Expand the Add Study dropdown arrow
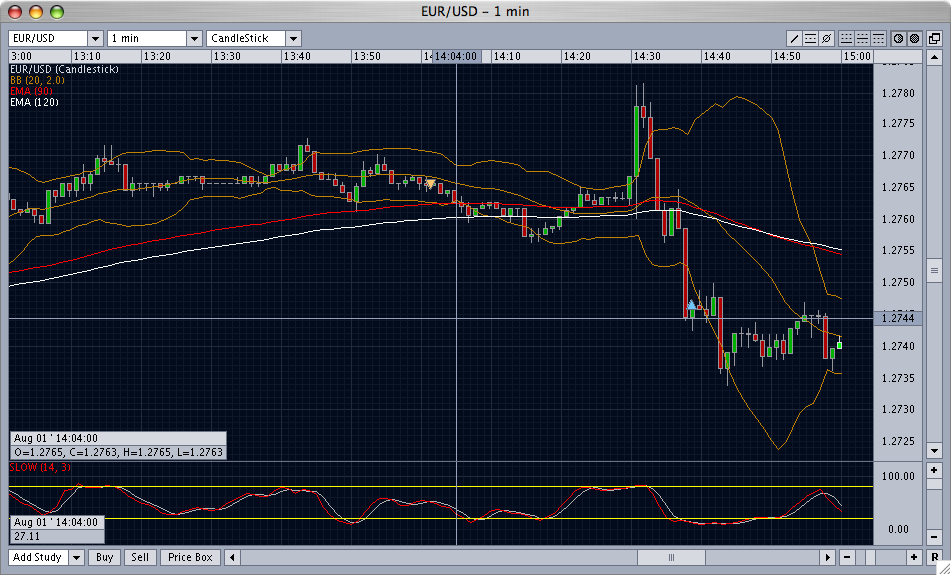 (76, 557)
